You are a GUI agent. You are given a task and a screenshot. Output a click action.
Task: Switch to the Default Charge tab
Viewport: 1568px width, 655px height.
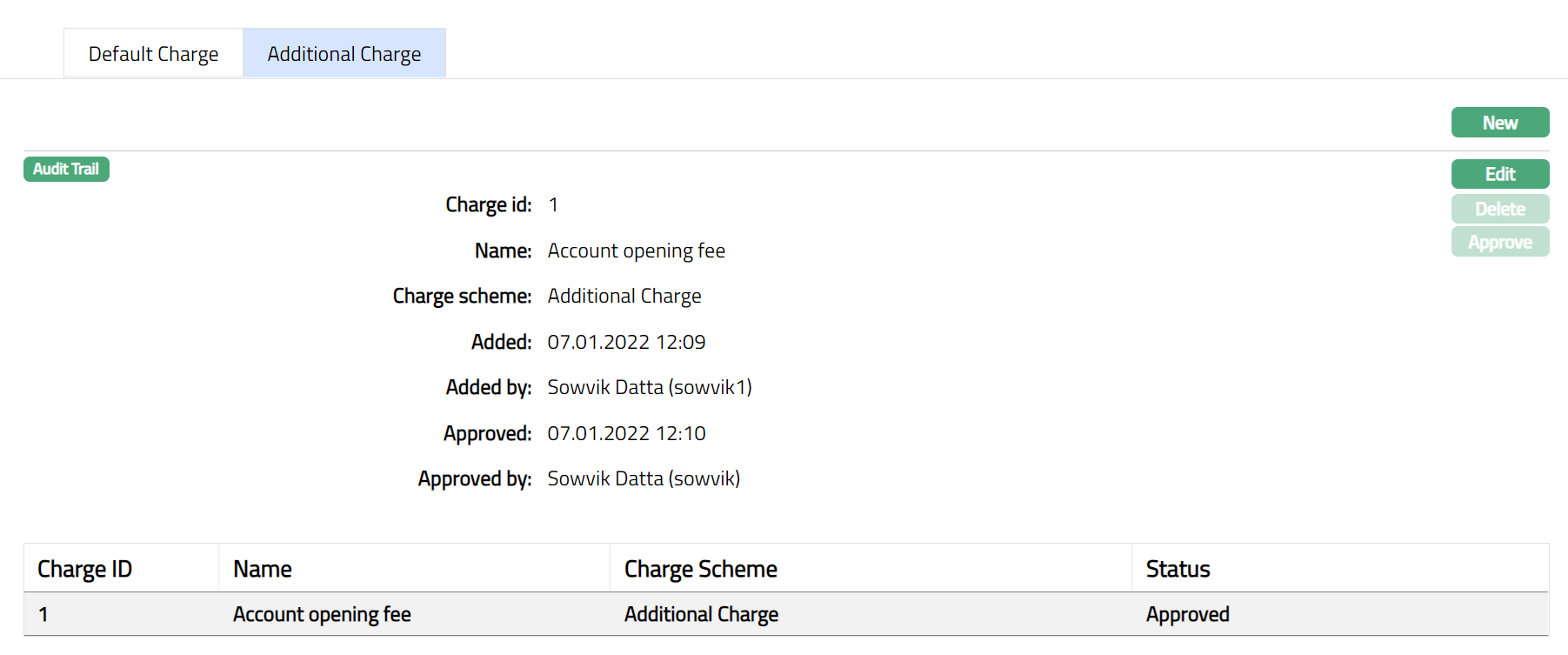point(153,54)
